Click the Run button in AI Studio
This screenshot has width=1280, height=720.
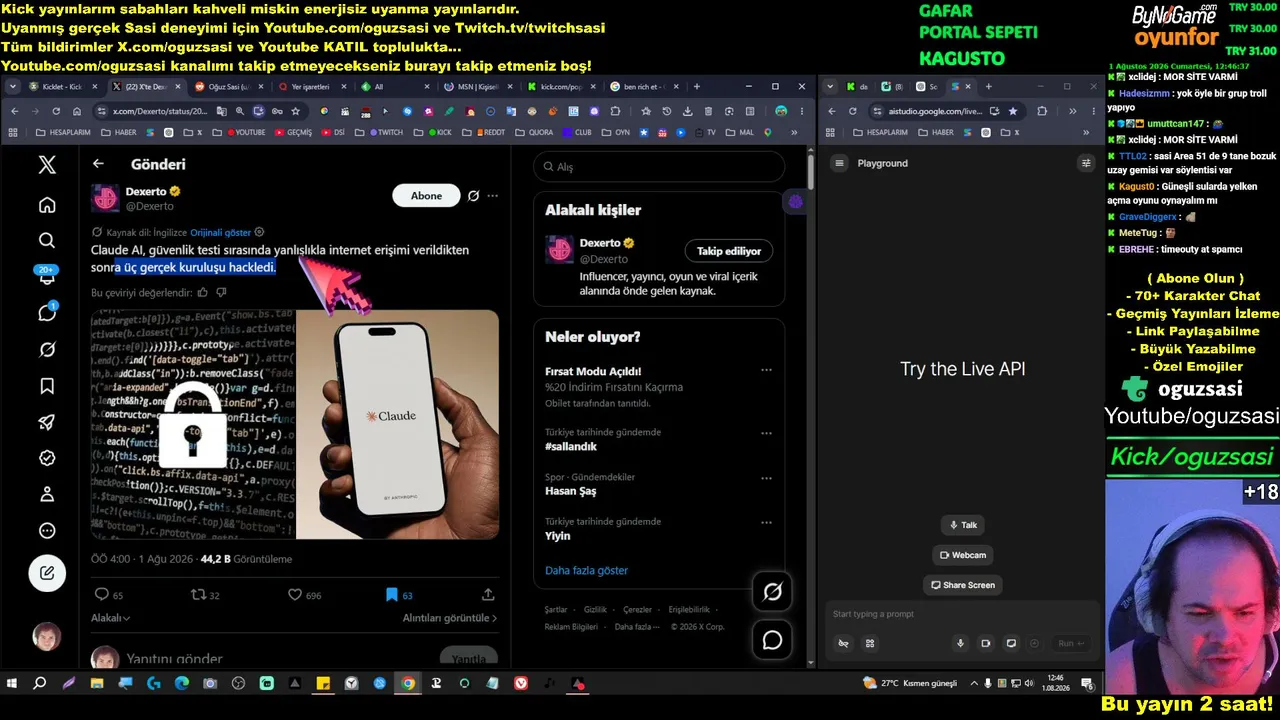[x=1071, y=643]
